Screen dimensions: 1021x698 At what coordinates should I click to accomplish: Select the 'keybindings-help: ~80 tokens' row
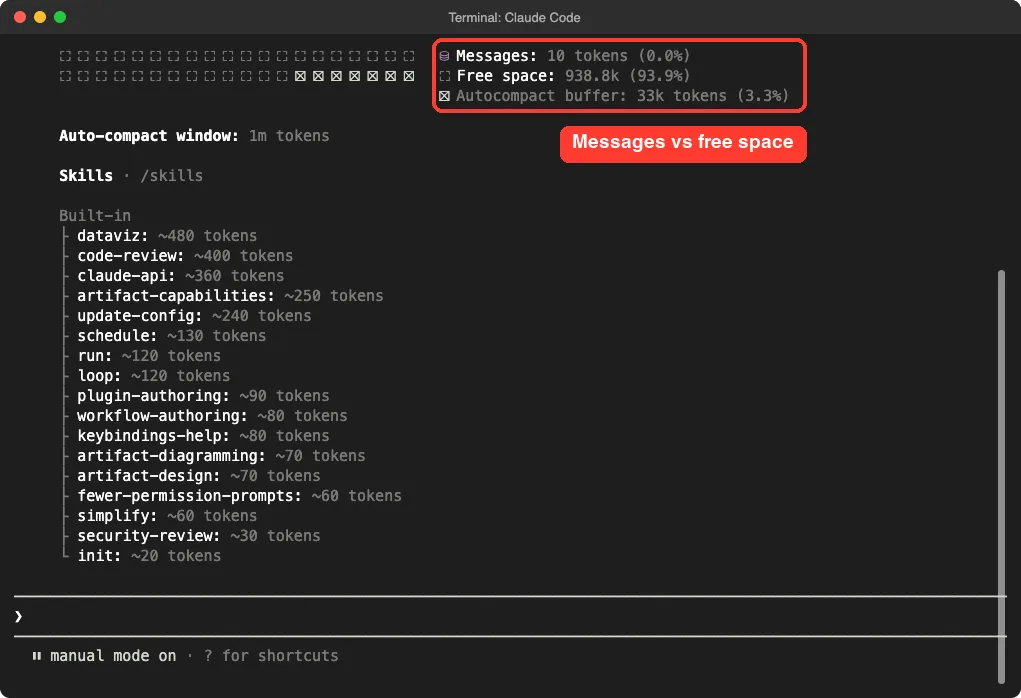pyautogui.click(x=203, y=436)
